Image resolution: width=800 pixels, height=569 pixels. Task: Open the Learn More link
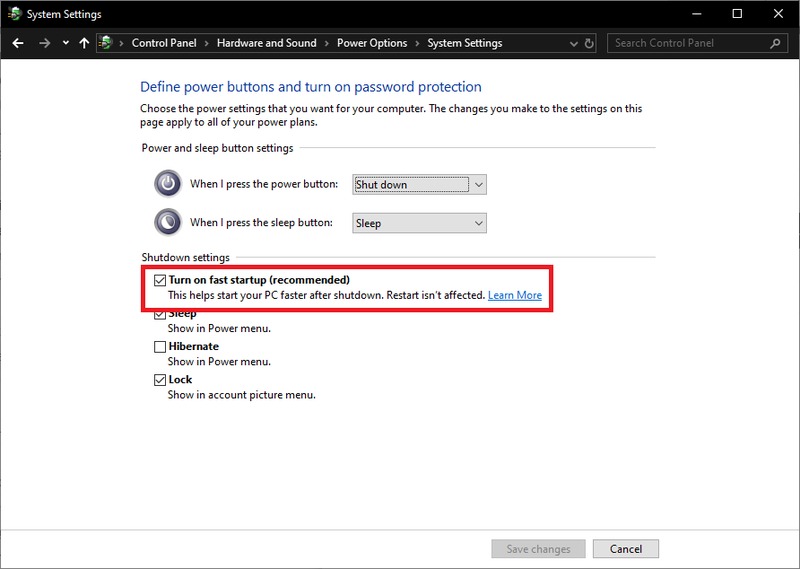[x=514, y=296]
